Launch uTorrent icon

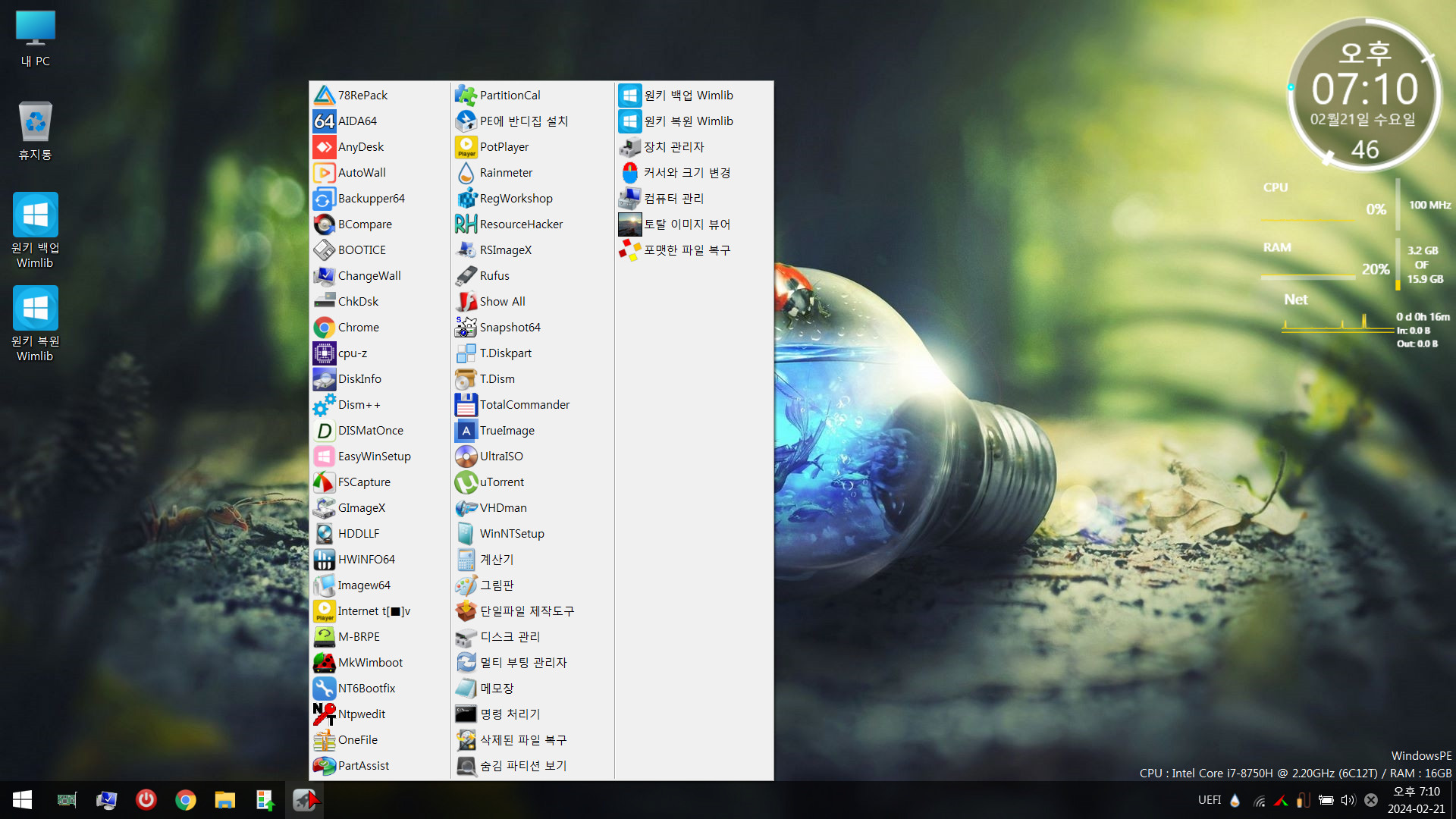point(466,482)
